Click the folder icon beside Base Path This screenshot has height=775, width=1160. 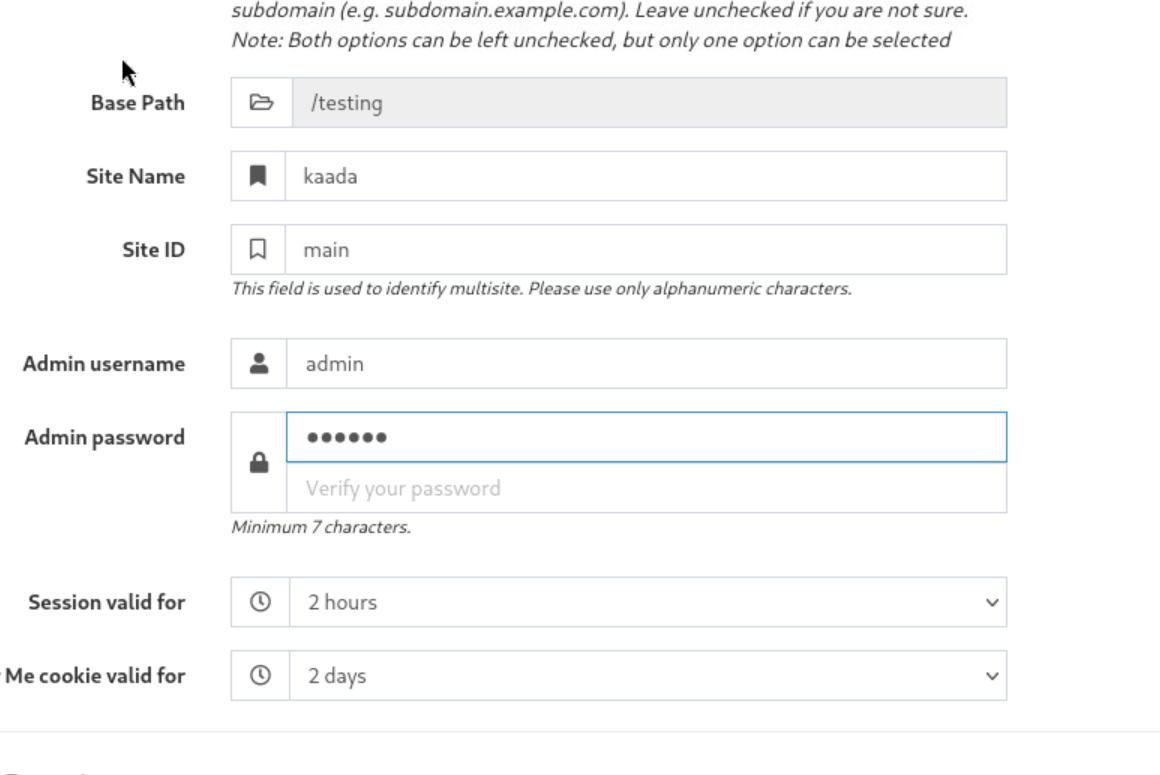[261, 103]
